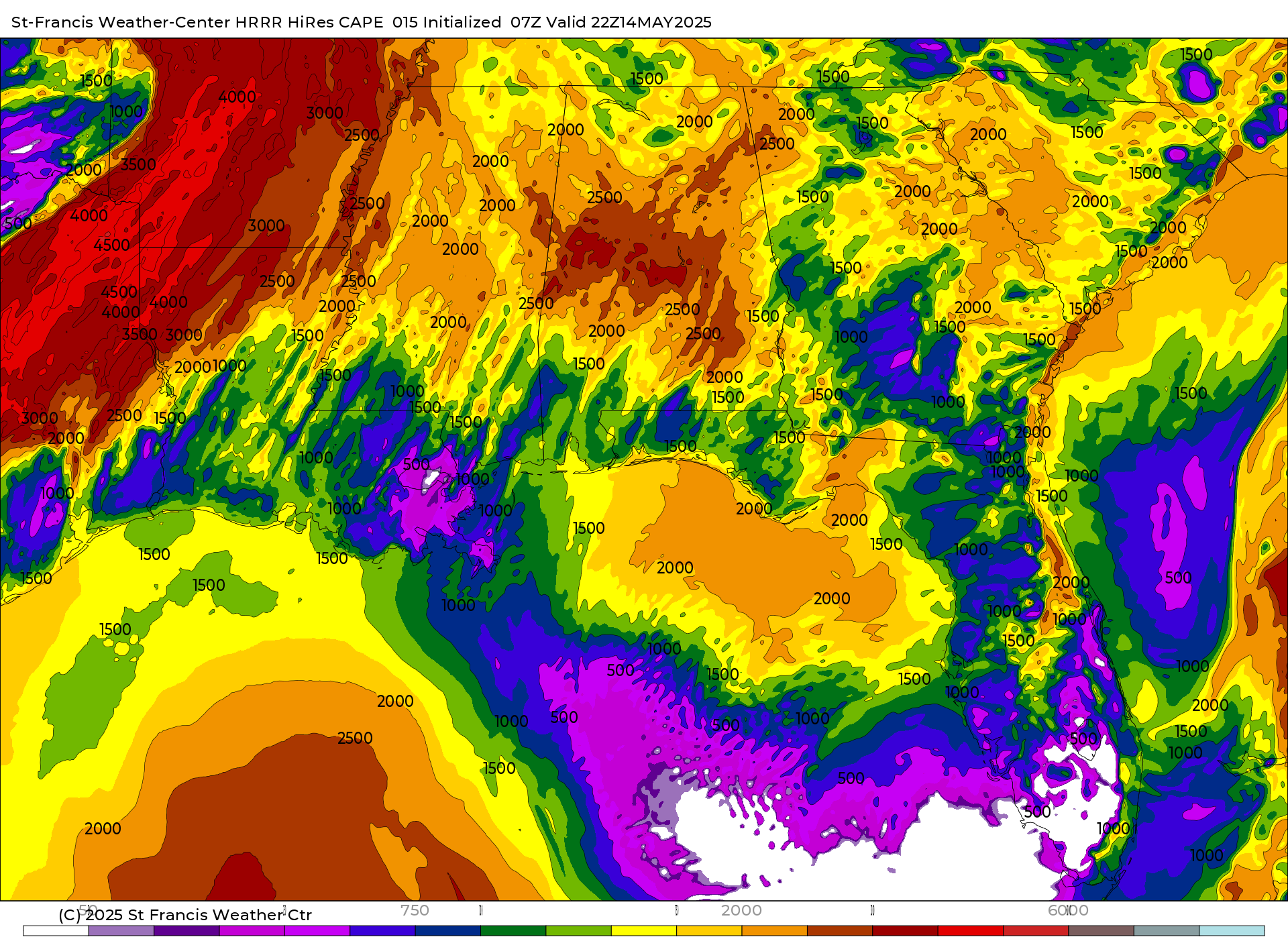The image size is (1288, 939).
Task: Select the pale light blue legend swatch
Action: (1232, 931)
